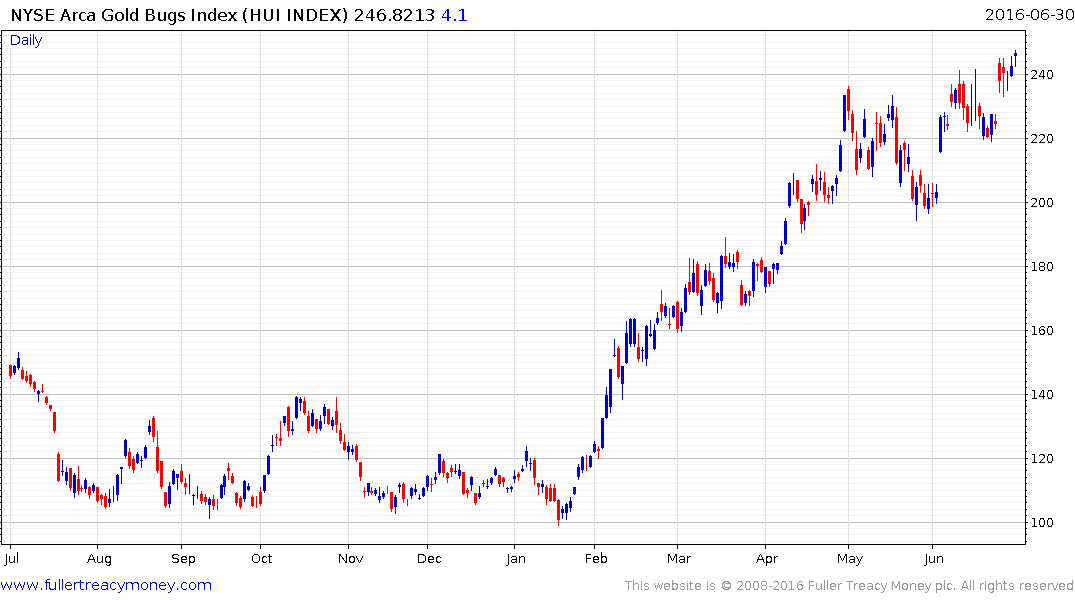Click the 120 price axis label

pyautogui.click(x=1041, y=459)
